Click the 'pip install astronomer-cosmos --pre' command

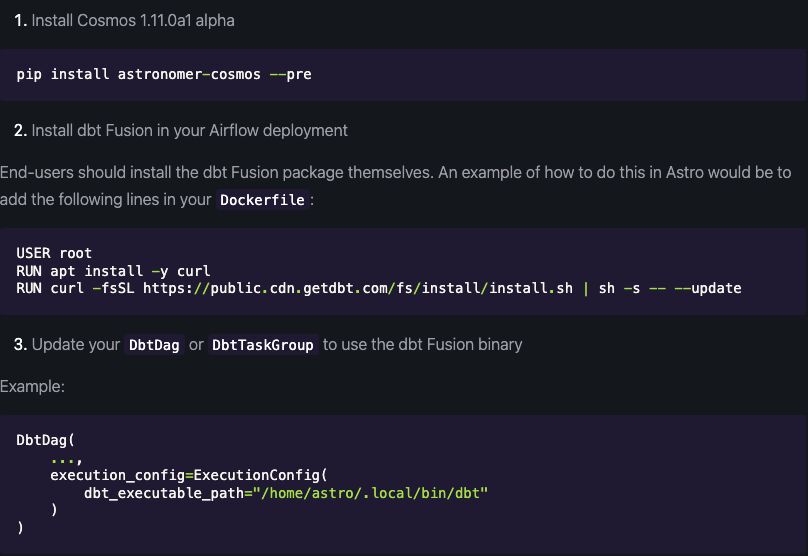[x=164, y=74]
